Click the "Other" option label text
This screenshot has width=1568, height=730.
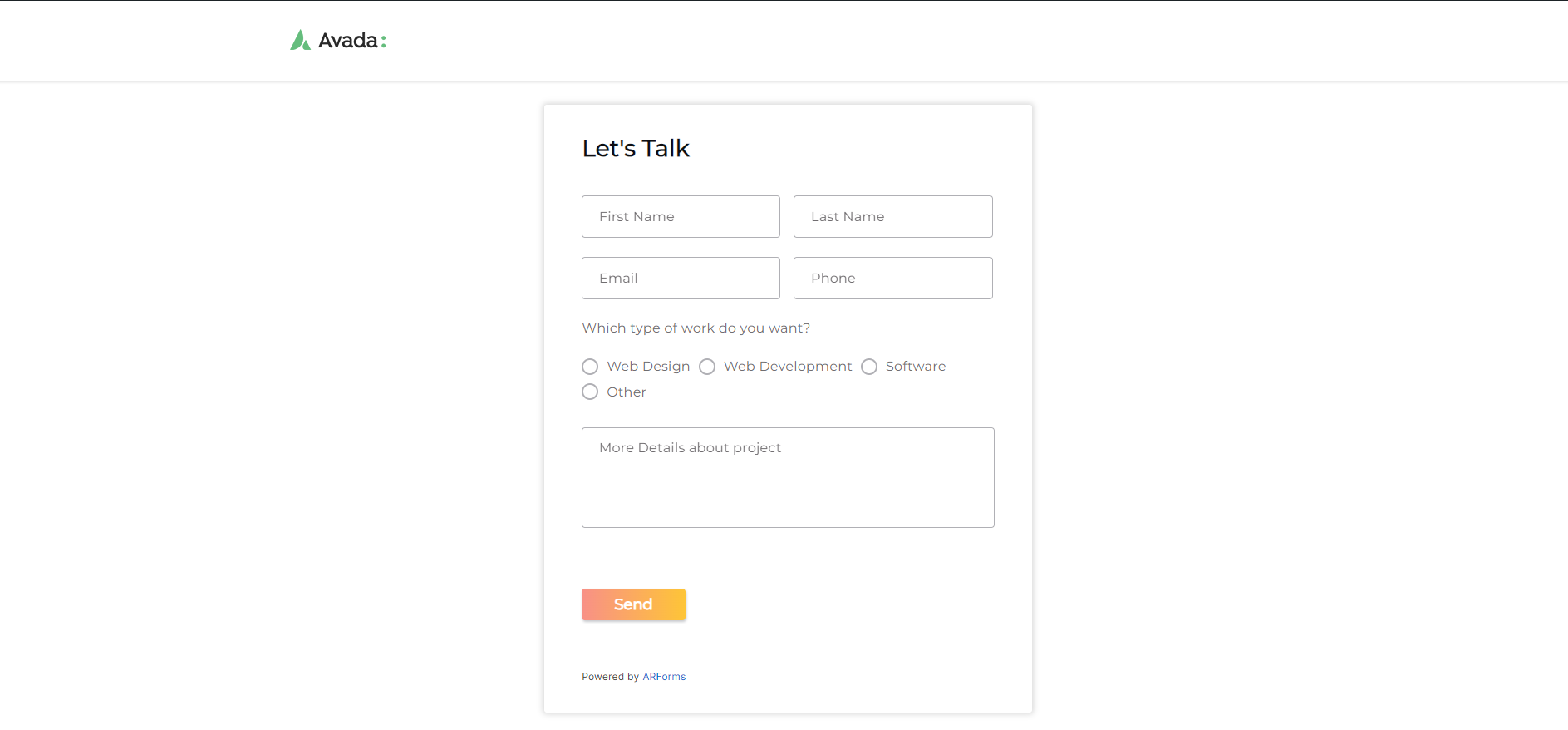click(626, 392)
